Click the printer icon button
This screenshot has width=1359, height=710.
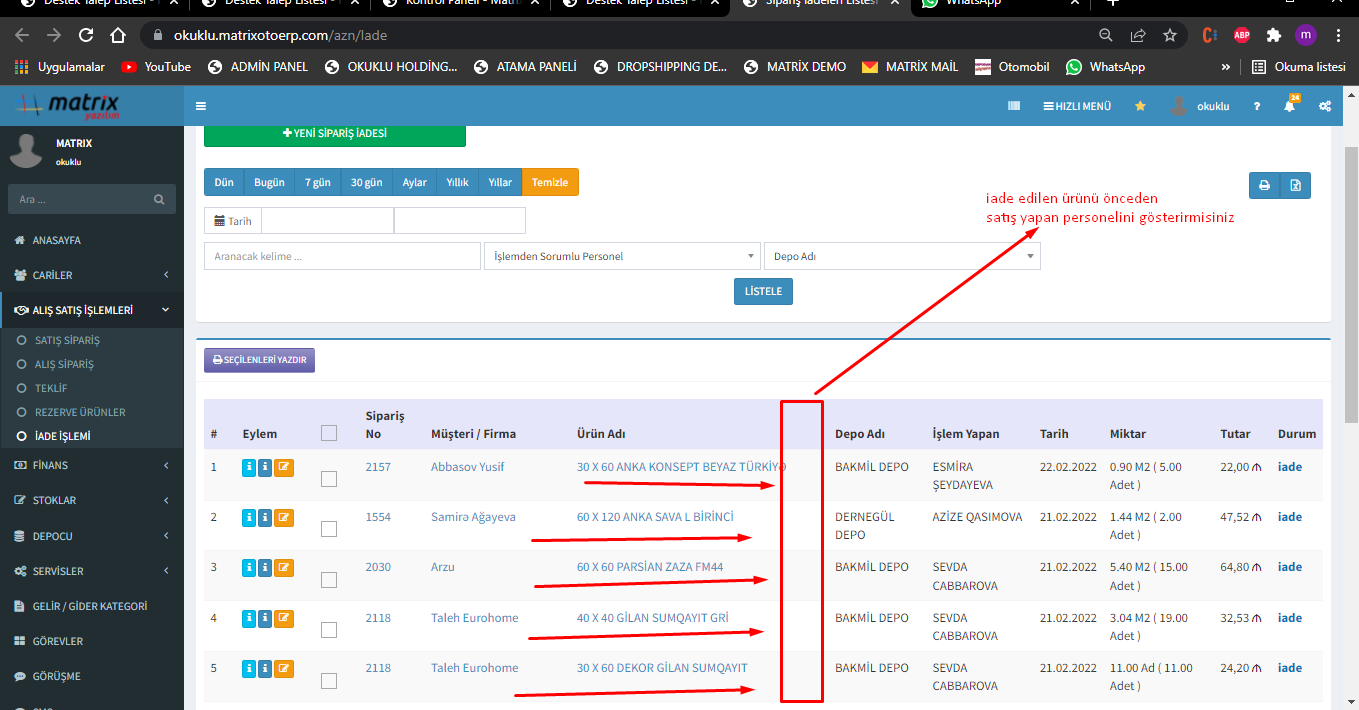(x=1264, y=185)
